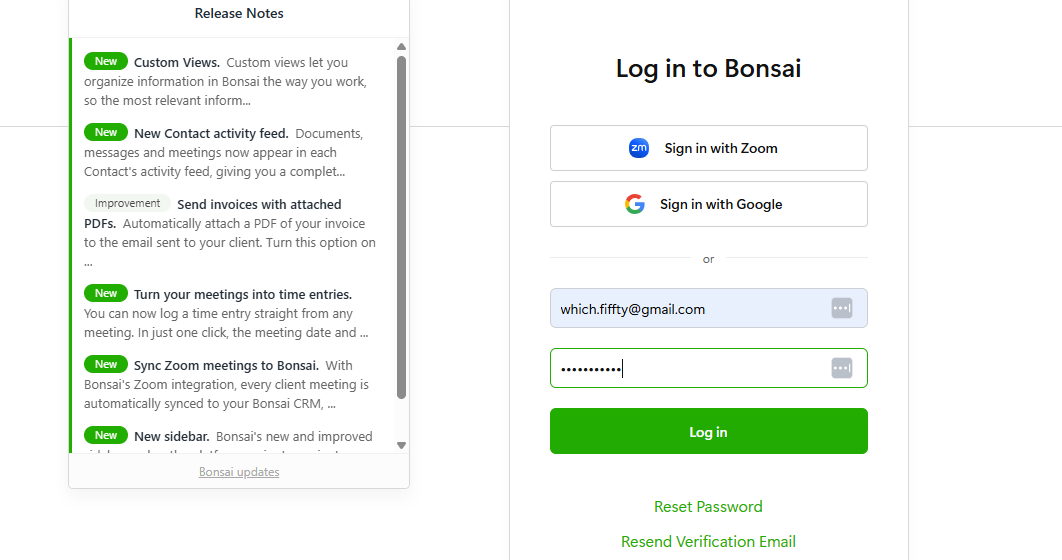This screenshot has width=1062, height=560.
Task: Click Resend Verification Email link
Action: (708, 541)
